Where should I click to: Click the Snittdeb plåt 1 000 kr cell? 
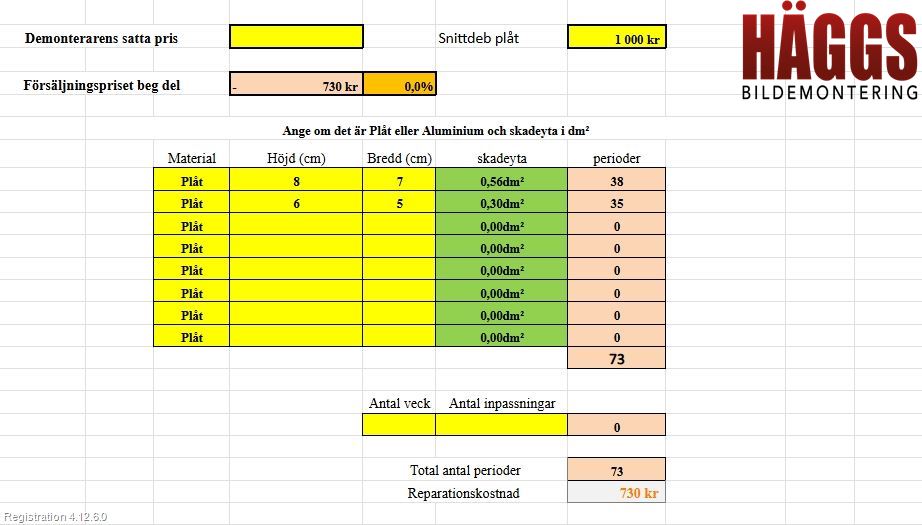tap(616, 36)
